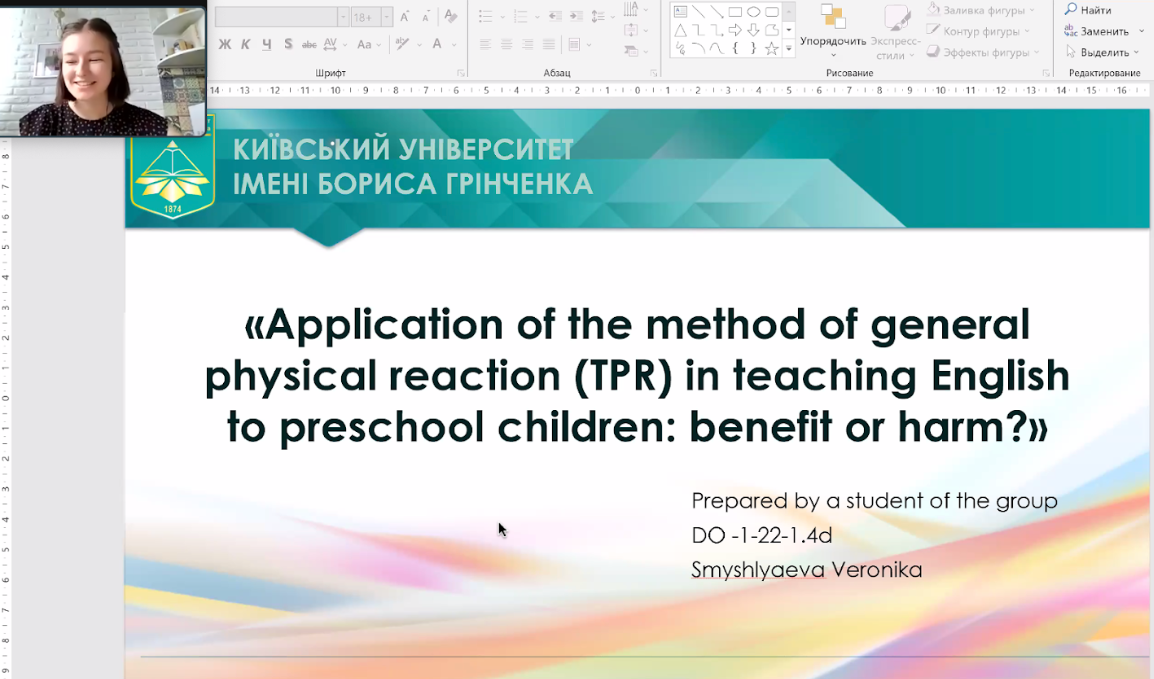Toggle underline (Ч) formatting

coord(267,44)
